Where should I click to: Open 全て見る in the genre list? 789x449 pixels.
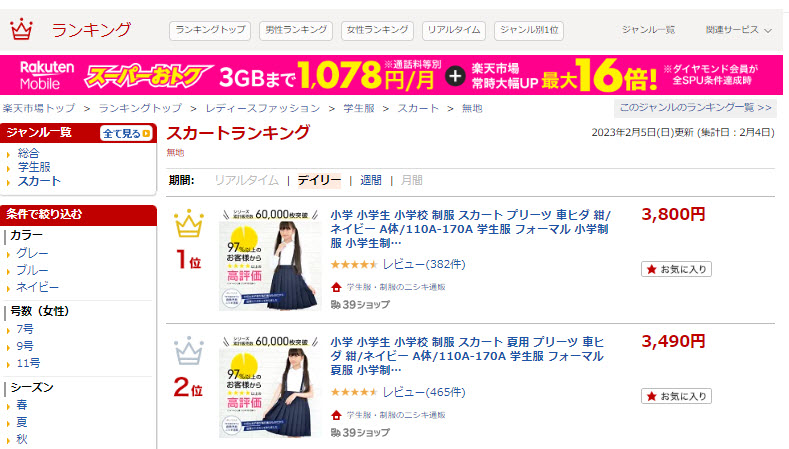click(126, 133)
